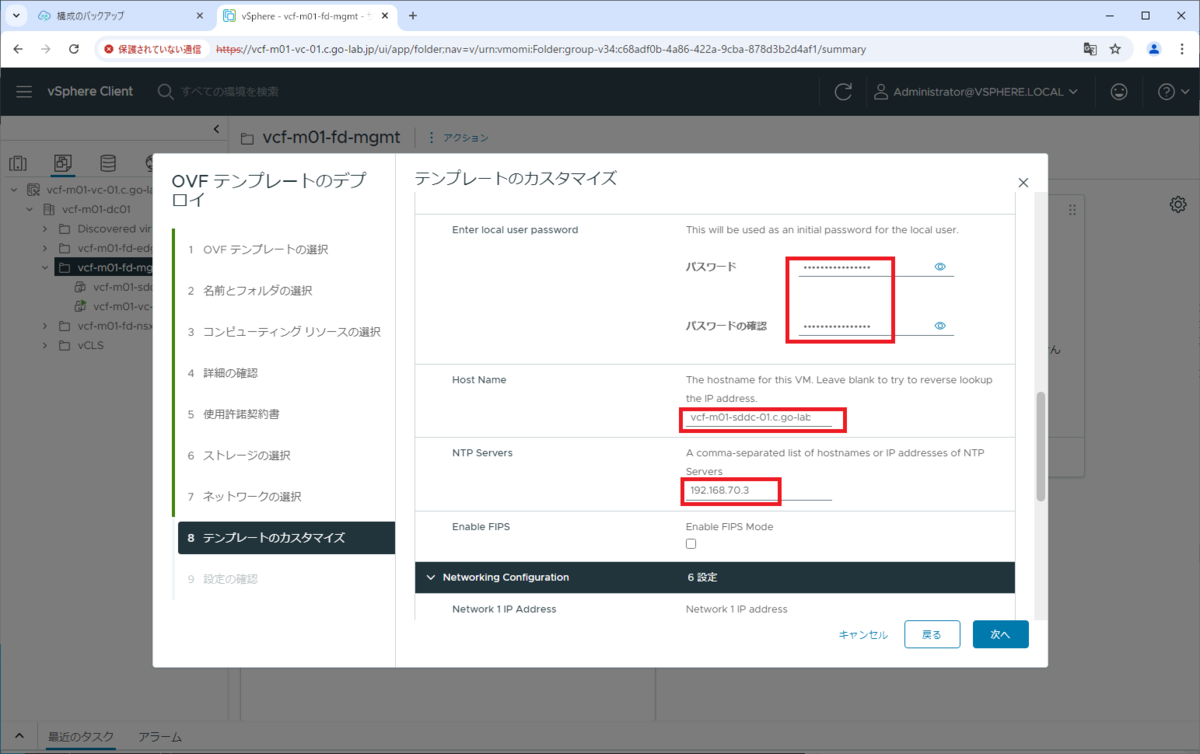Image resolution: width=1200 pixels, height=754 pixels.
Task: Select the VMs and Templates inventory icon
Action: pyautogui.click(x=62, y=163)
